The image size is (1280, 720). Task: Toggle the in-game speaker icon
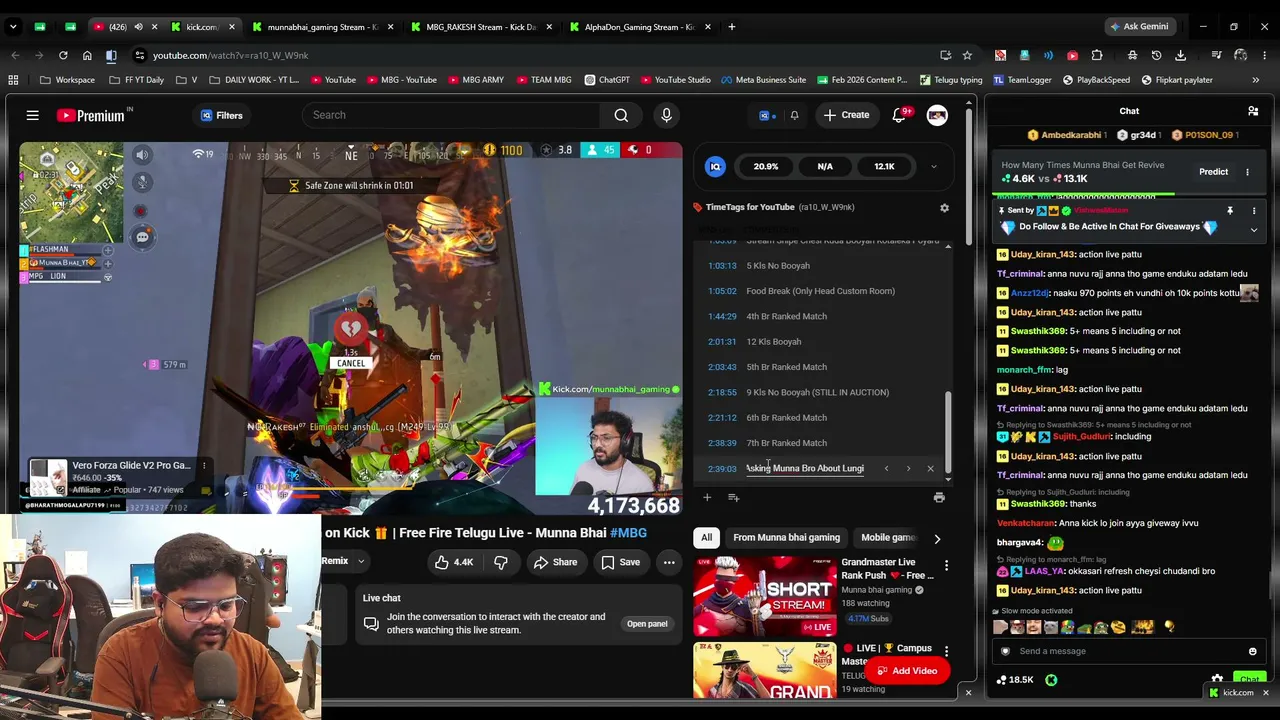[142, 155]
